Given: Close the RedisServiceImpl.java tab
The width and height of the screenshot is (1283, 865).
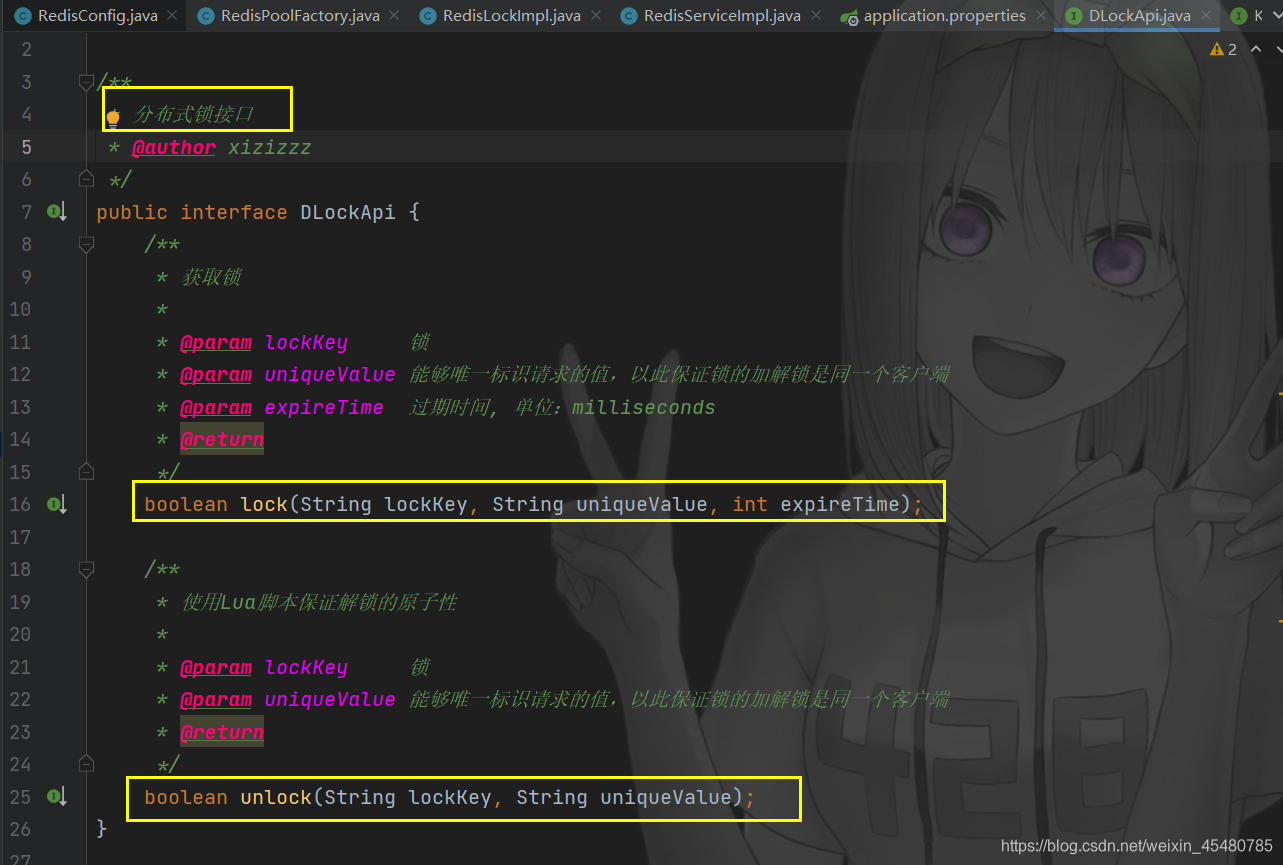Looking at the screenshot, I should pos(815,16).
